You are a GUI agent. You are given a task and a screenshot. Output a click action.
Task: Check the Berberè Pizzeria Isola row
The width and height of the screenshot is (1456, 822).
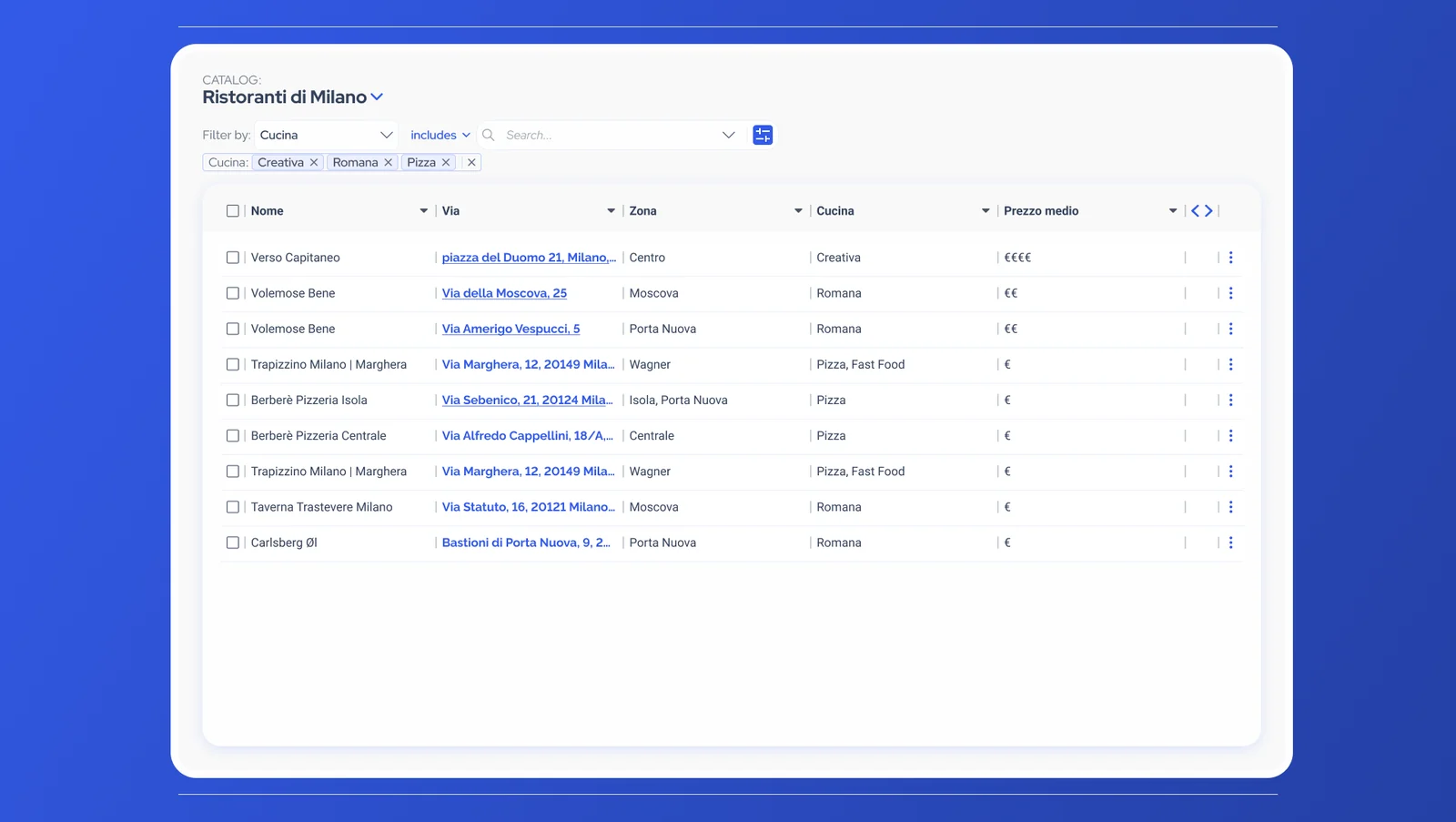click(x=233, y=400)
